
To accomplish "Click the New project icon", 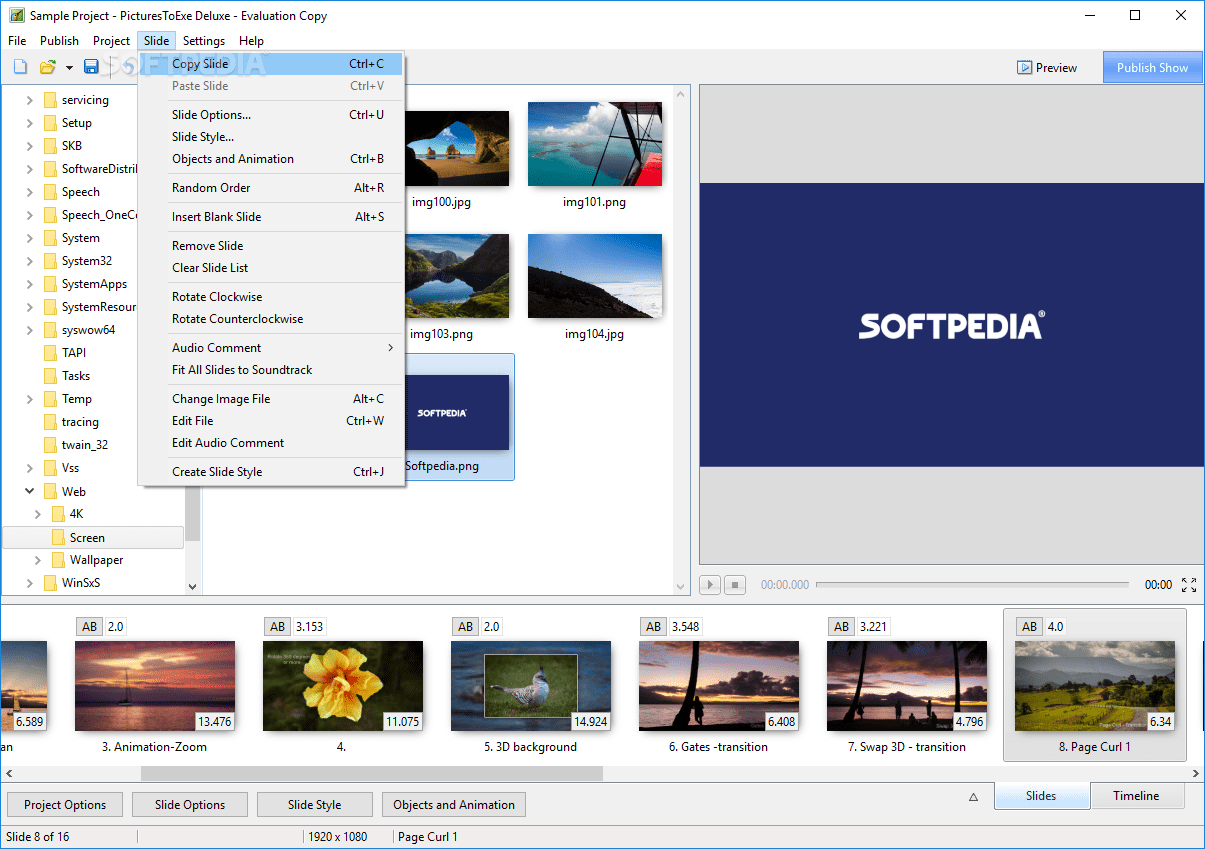I will [20, 67].
